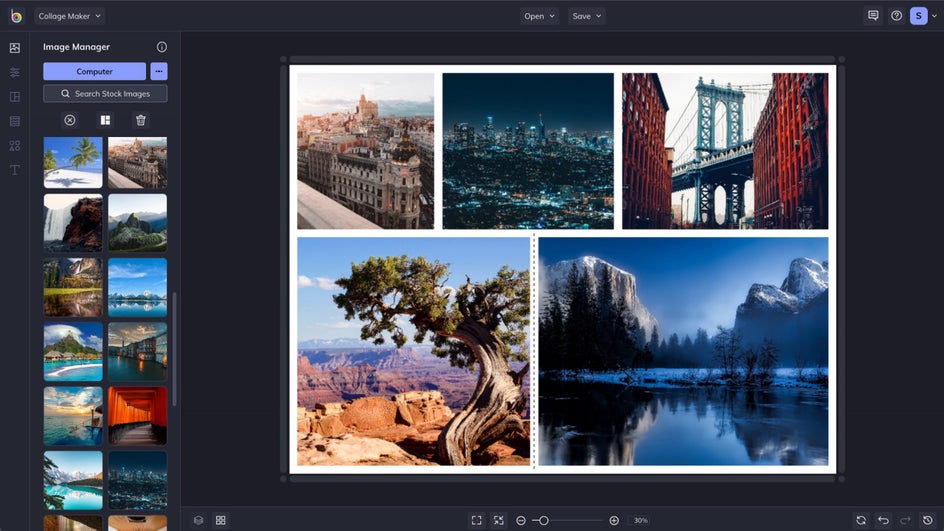Select the turquoise alpine lake thumbnail

click(x=73, y=480)
